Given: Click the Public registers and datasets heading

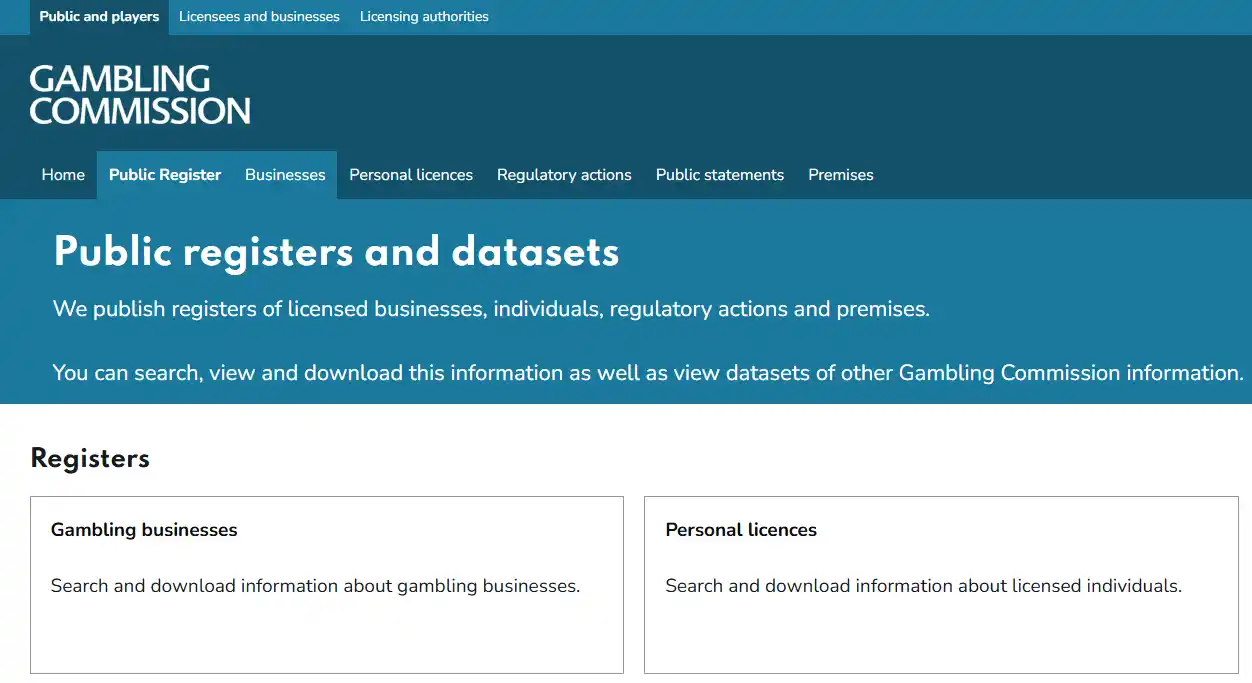Looking at the screenshot, I should pos(337,252).
